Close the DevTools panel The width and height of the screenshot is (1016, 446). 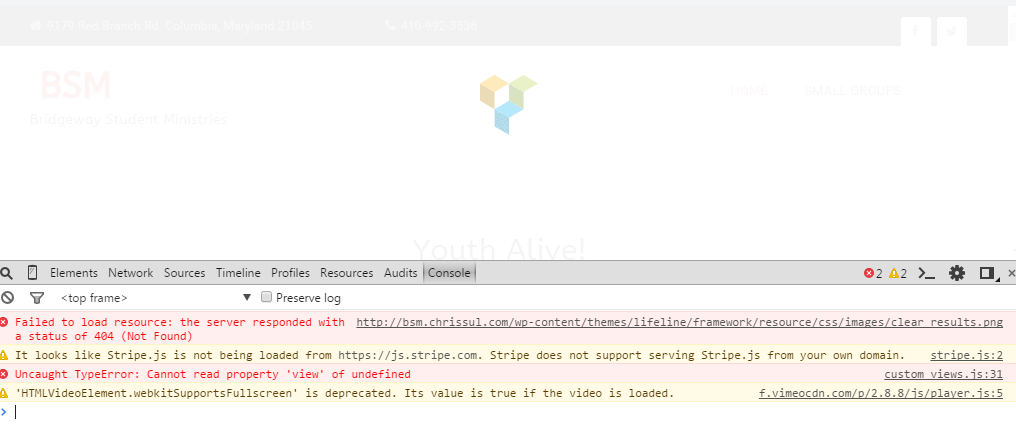tap(1011, 274)
